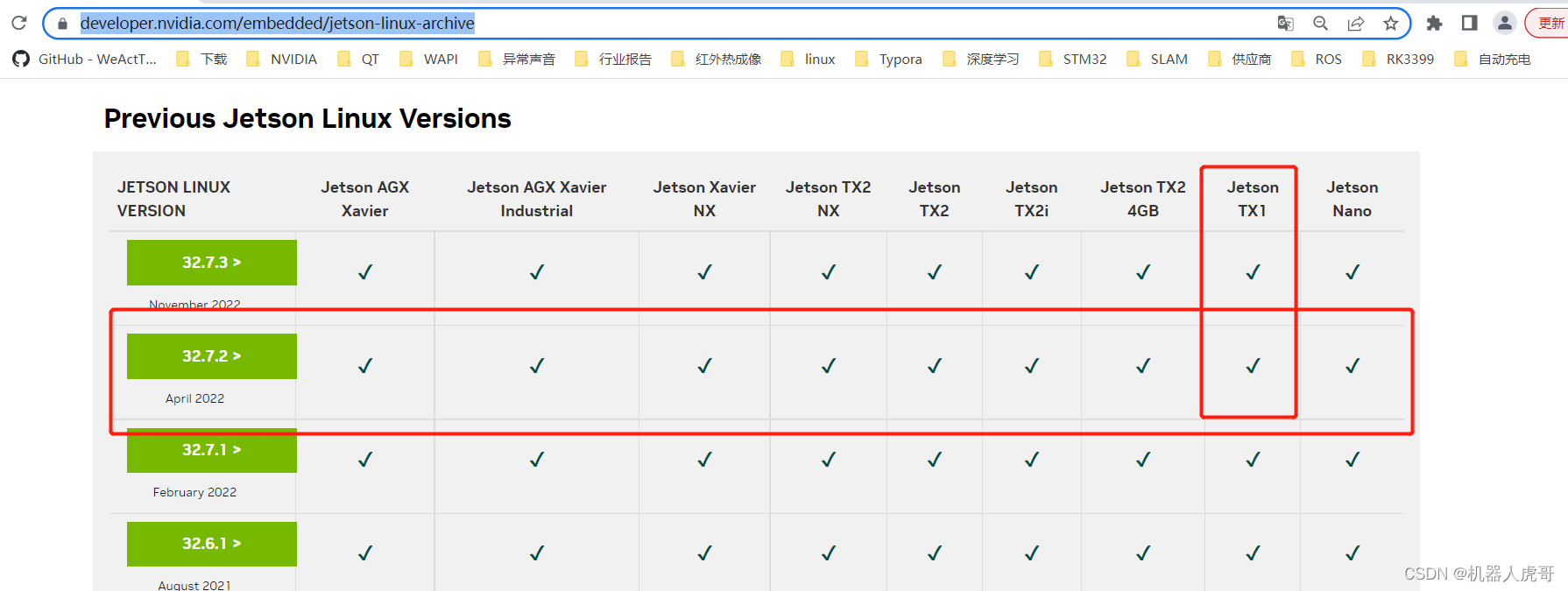Click the 32.7.3 checkmark under Jetson Nano

click(1353, 272)
